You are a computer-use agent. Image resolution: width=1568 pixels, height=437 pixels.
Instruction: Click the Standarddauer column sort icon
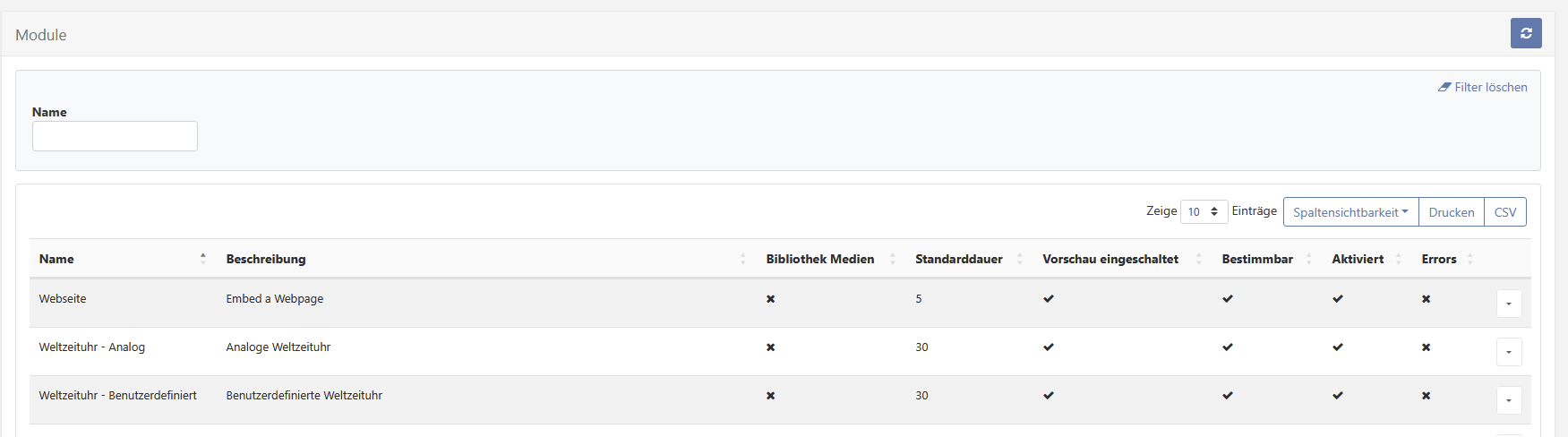[x=1019, y=259]
